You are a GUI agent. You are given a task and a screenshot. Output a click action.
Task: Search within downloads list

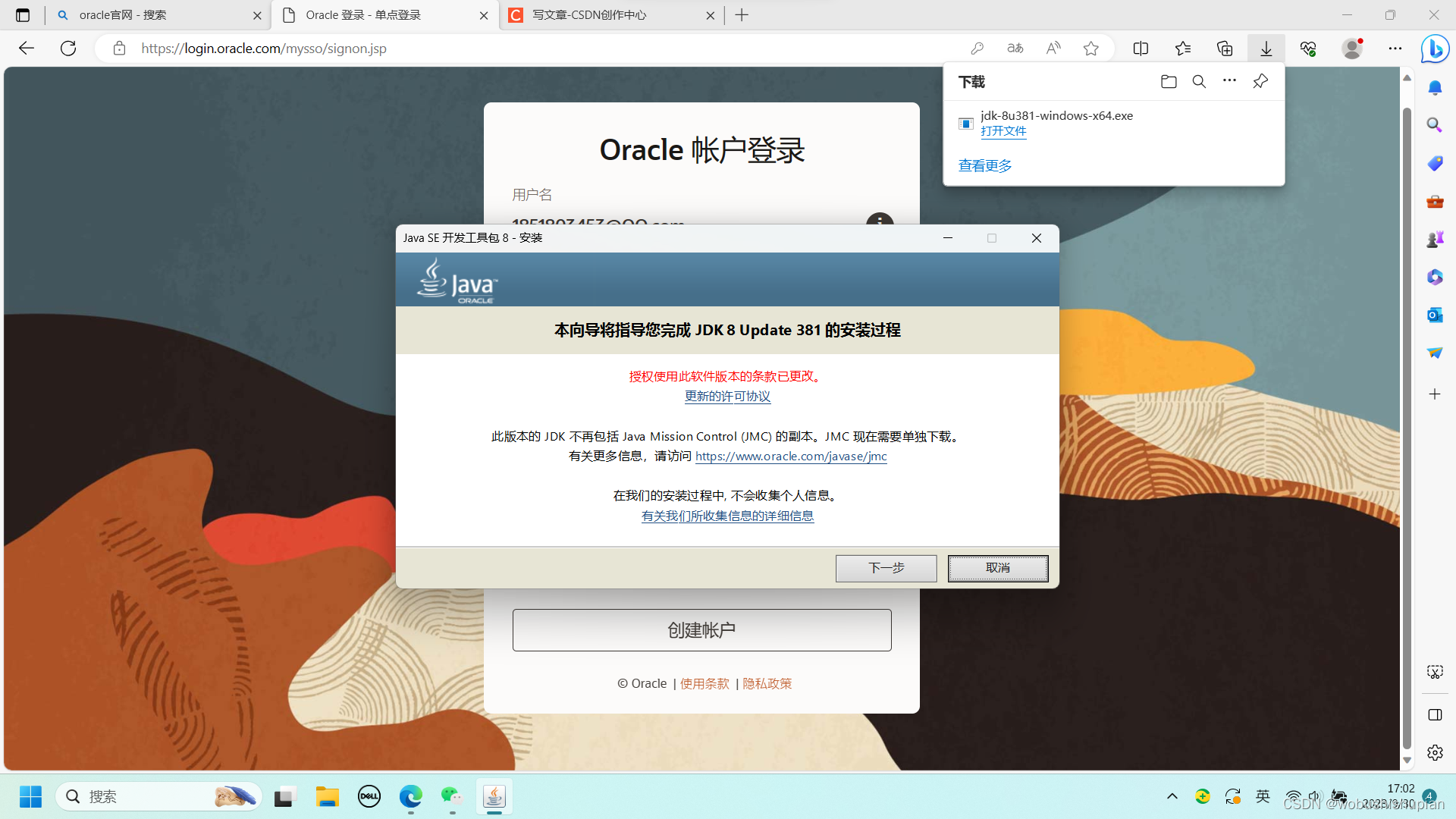[1198, 81]
